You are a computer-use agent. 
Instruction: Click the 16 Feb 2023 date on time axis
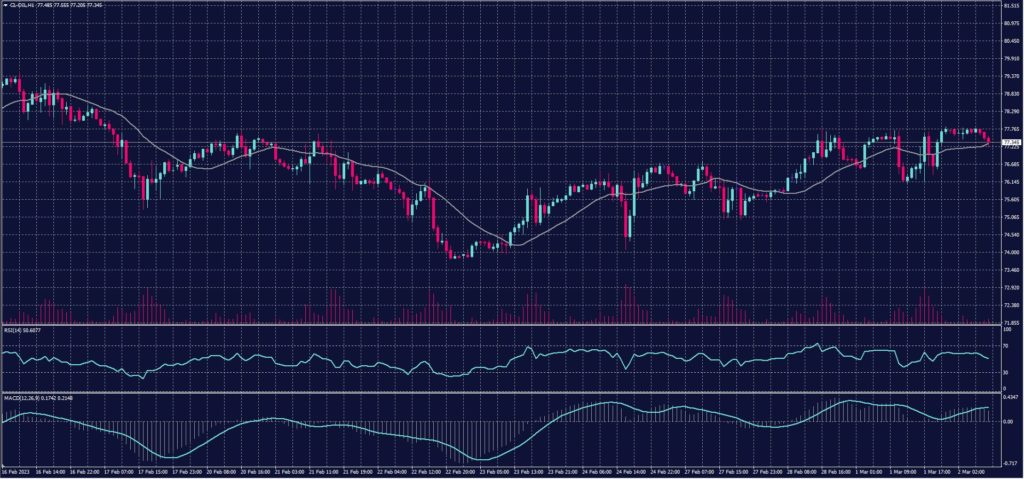coord(14,473)
